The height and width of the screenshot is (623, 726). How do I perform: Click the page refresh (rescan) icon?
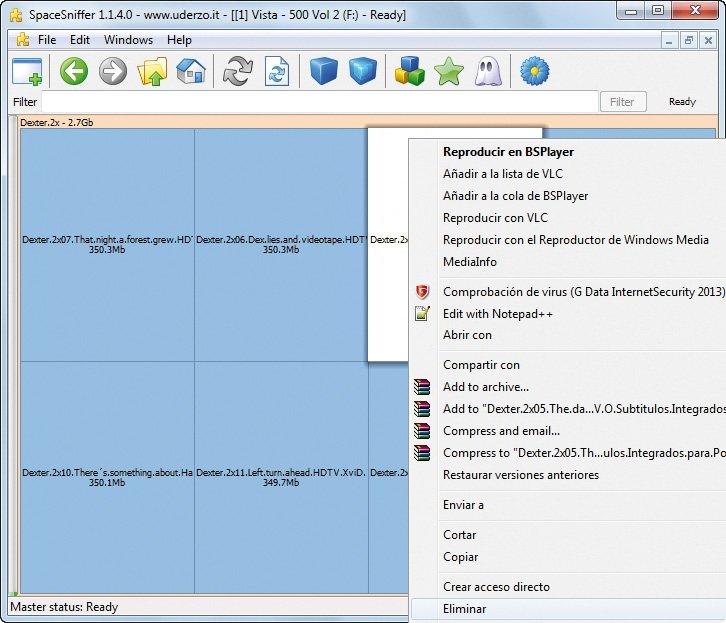pyautogui.click(x=277, y=71)
